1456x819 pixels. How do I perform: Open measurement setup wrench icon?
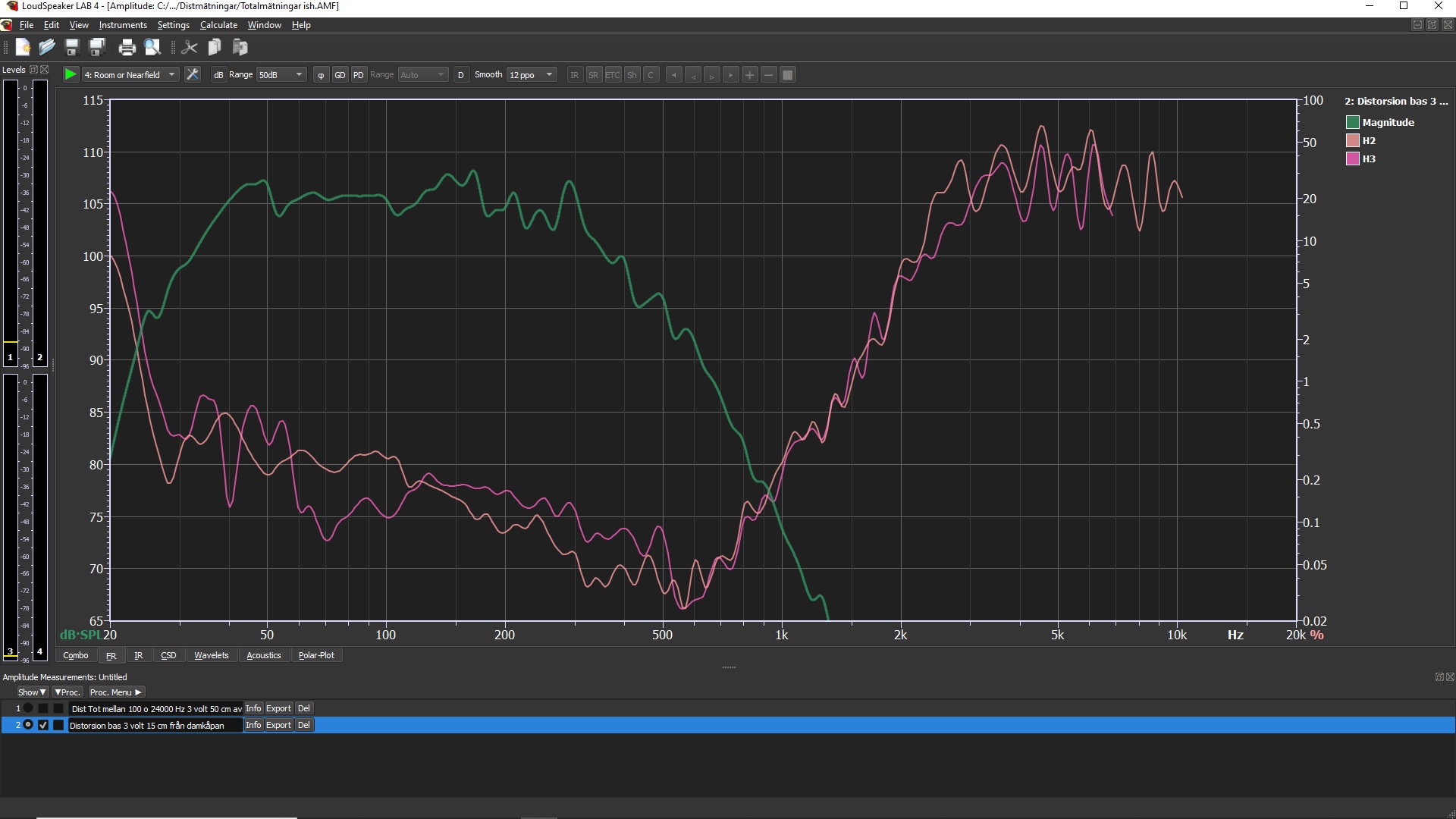point(193,74)
